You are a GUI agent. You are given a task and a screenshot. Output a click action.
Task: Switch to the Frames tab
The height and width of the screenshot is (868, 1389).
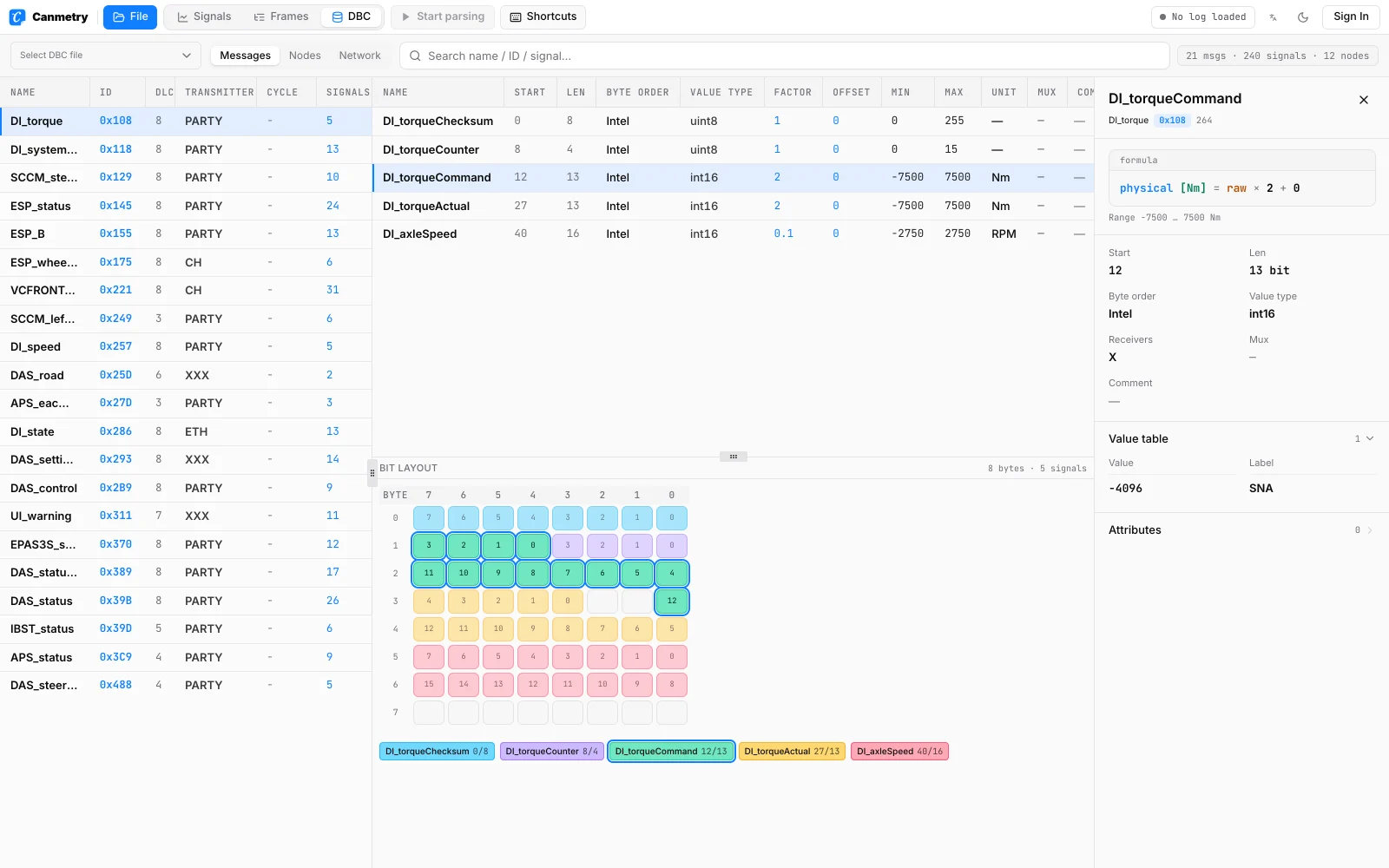tap(280, 17)
